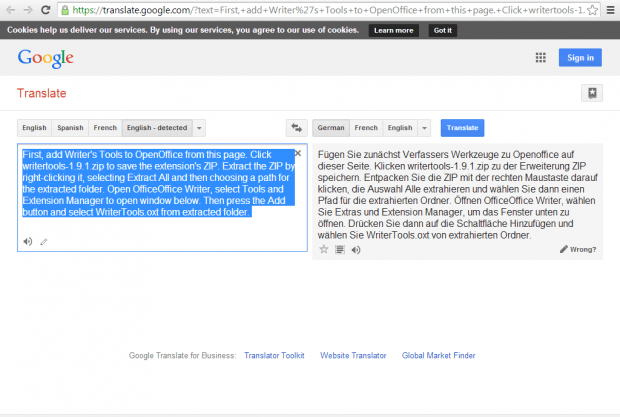Viewport: 620px width, 417px height.
Task: Reload the page with refresh icon
Action: click(x=45, y=10)
